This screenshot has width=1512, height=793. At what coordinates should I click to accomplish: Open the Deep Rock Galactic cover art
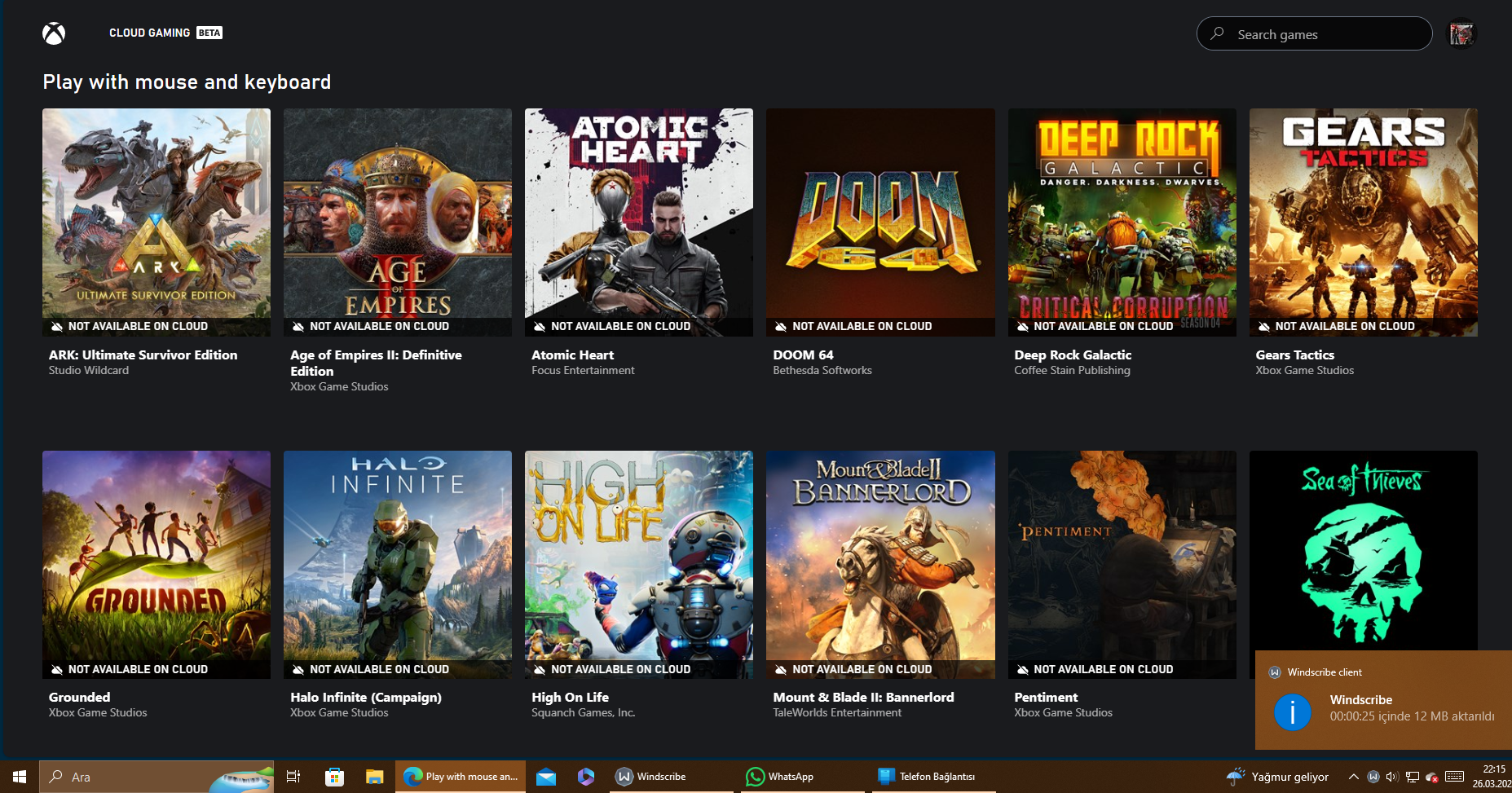click(1122, 222)
